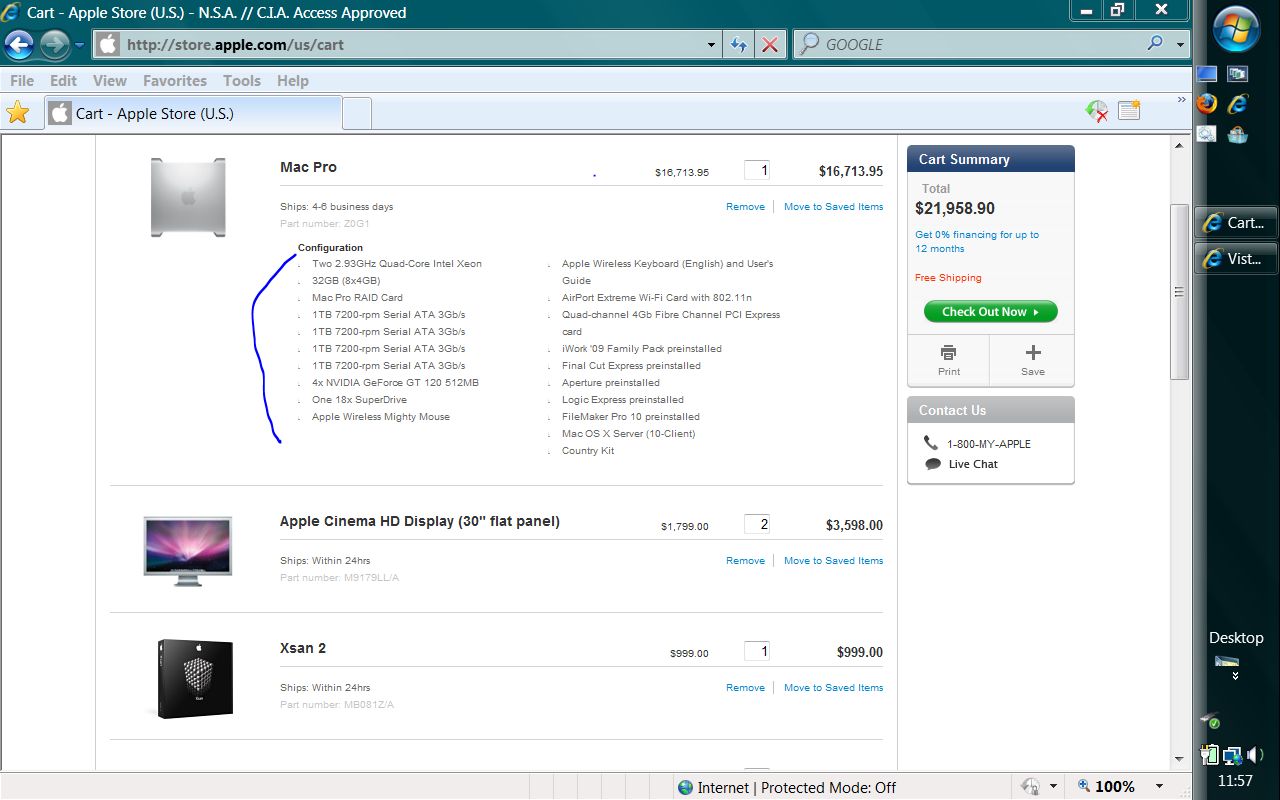
Task: Click the zoom magnifier icon in status bar
Action: pos(1085,787)
